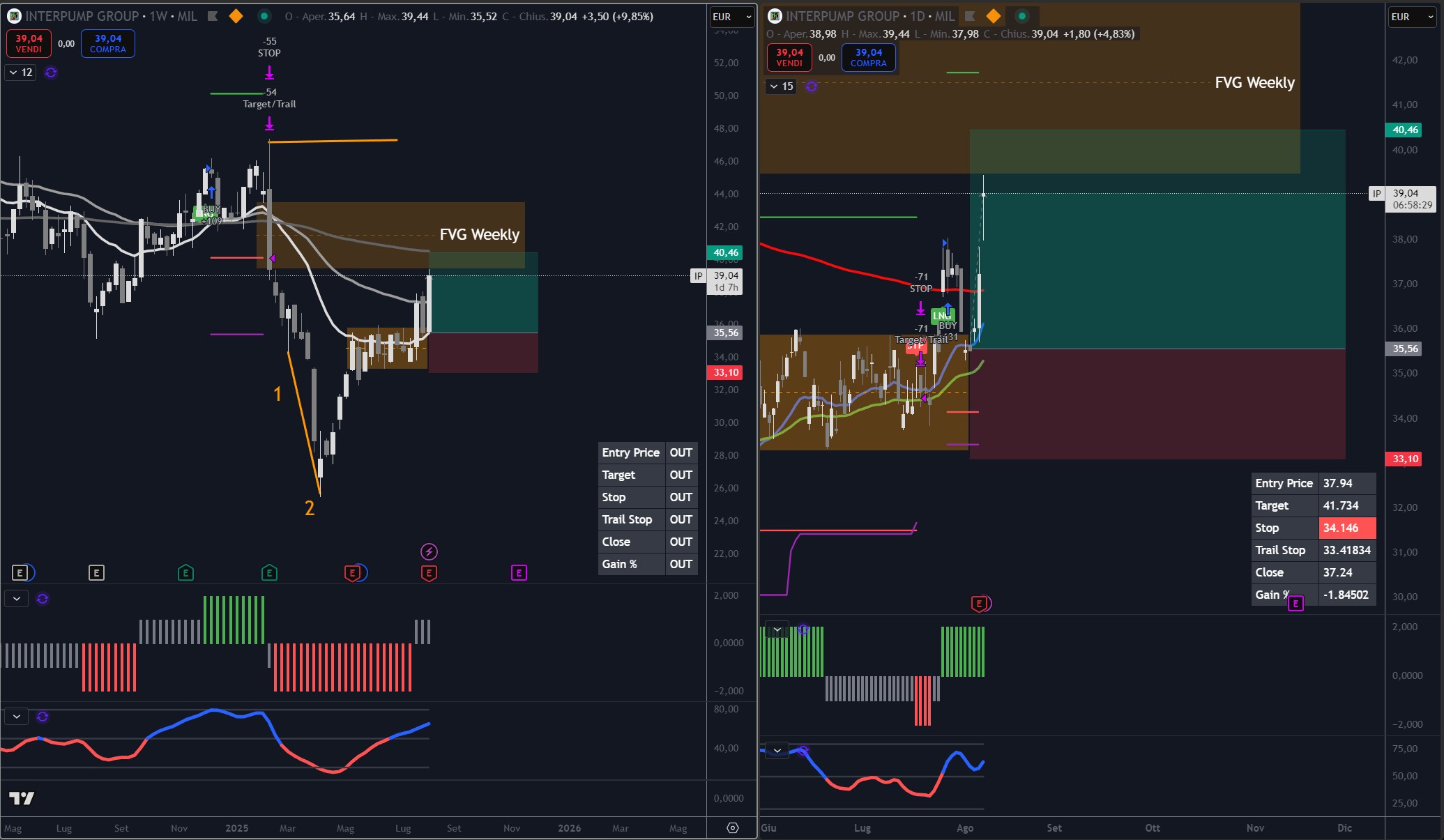The height and width of the screenshot is (840, 1444).
Task: Click the COMPRA buy button on daily chart
Action: click(x=868, y=57)
